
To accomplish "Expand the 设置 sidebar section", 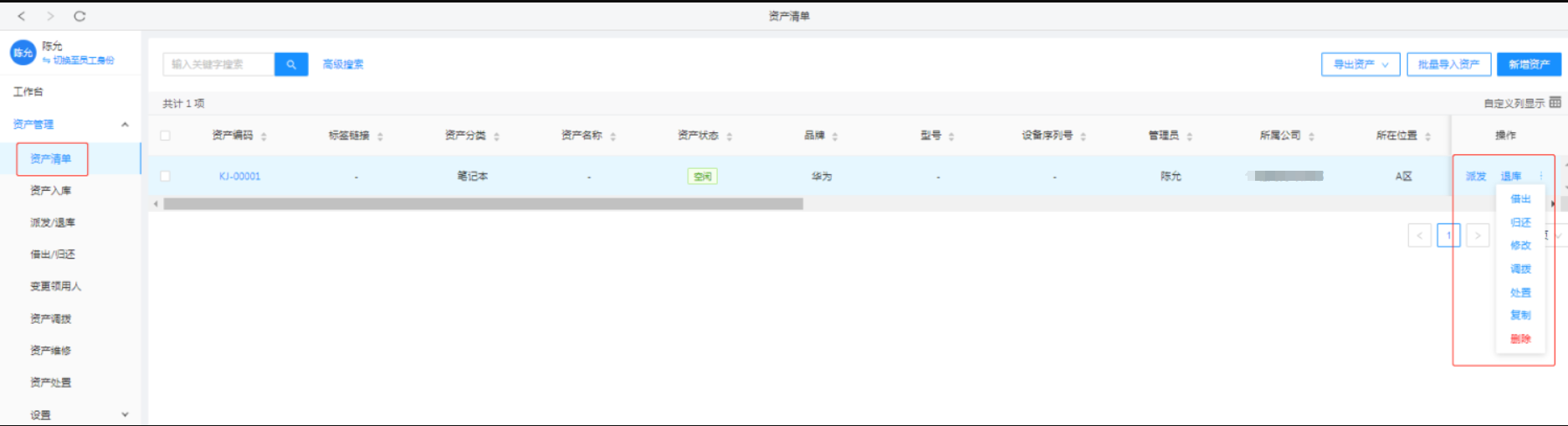I will 125,414.
